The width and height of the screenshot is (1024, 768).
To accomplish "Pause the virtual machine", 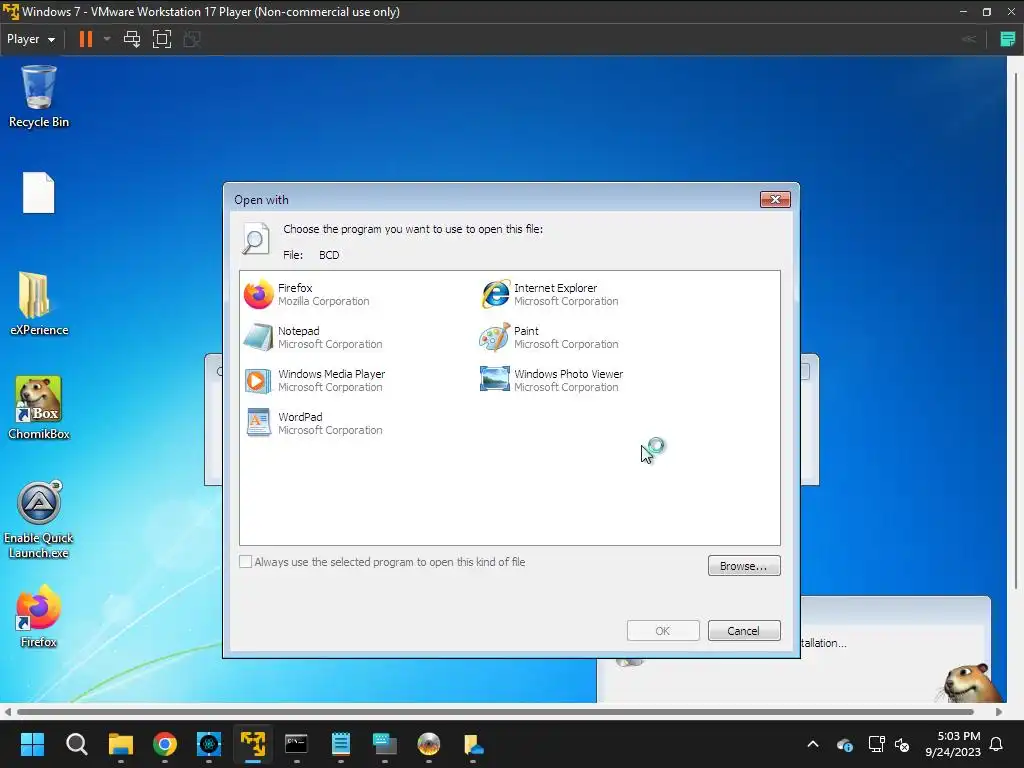I will (x=86, y=39).
